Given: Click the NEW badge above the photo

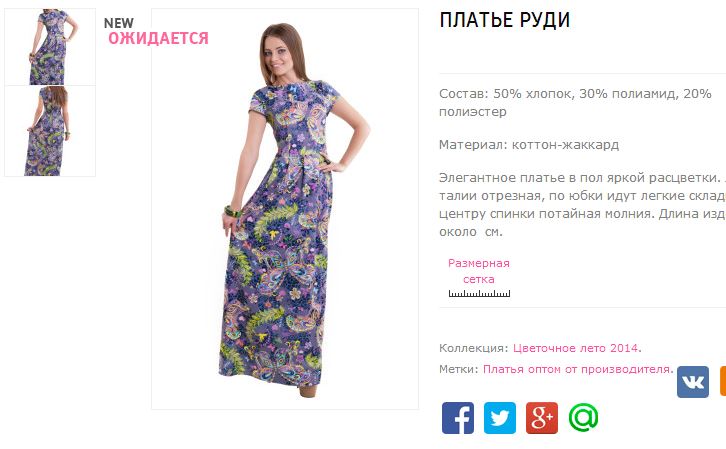Looking at the screenshot, I should pos(119,23).
